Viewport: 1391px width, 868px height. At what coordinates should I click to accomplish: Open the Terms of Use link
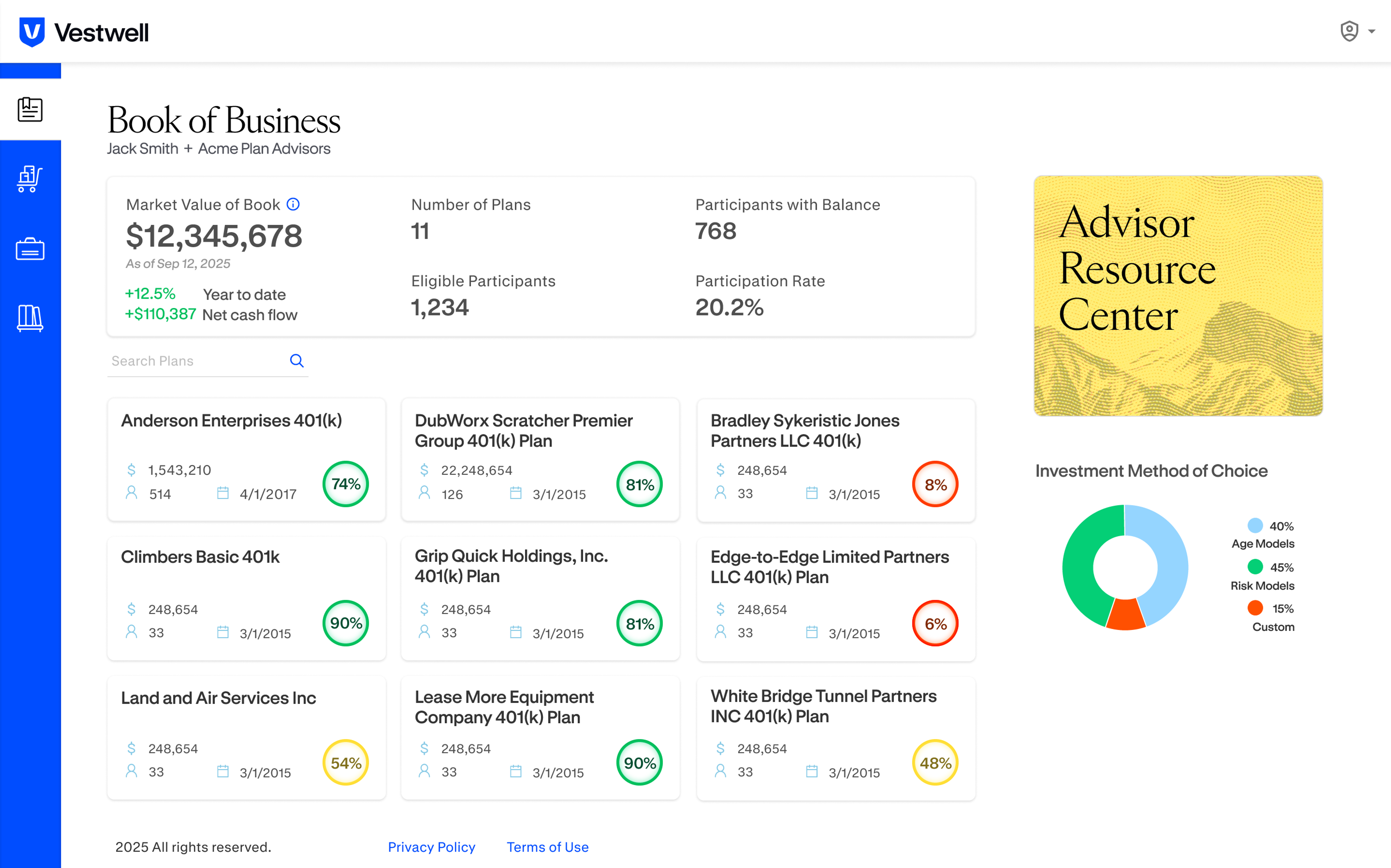[547, 847]
